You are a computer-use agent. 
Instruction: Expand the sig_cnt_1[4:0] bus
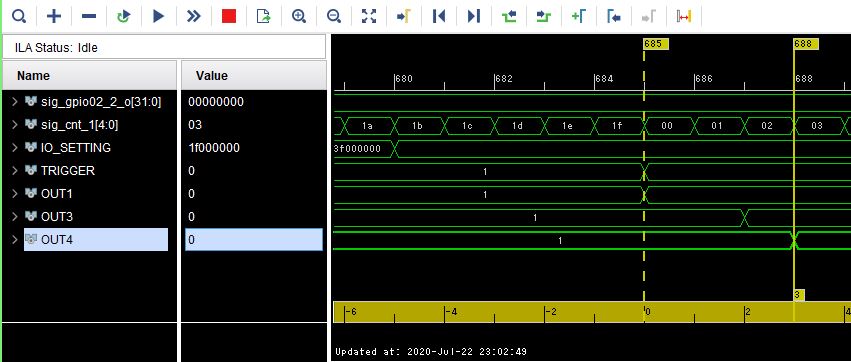pos(15,125)
